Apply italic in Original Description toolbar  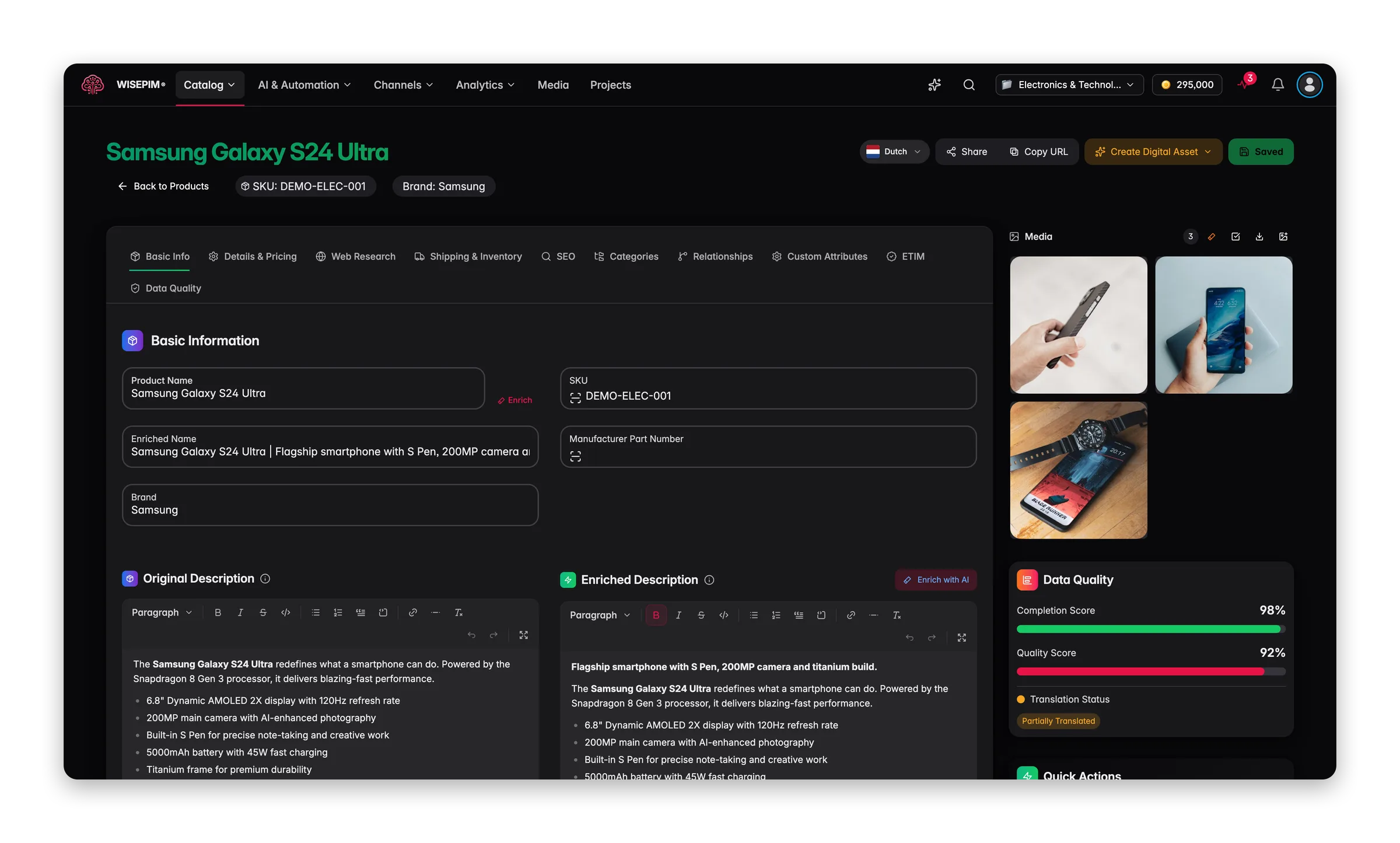tap(240, 613)
